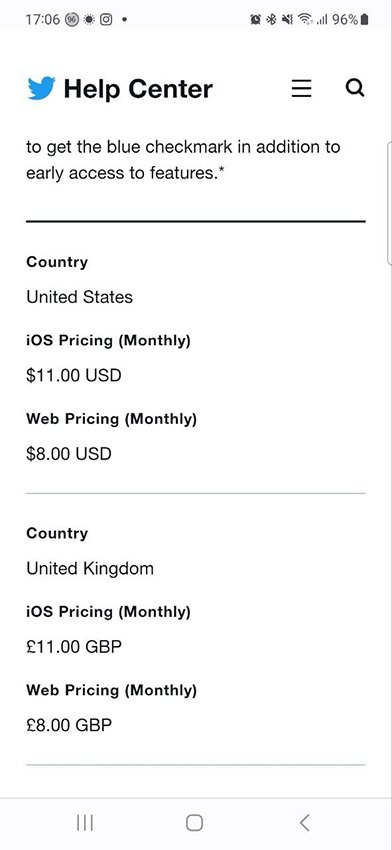Open the hamburger menu
The width and height of the screenshot is (392, 850).
[x=301, y=88]
